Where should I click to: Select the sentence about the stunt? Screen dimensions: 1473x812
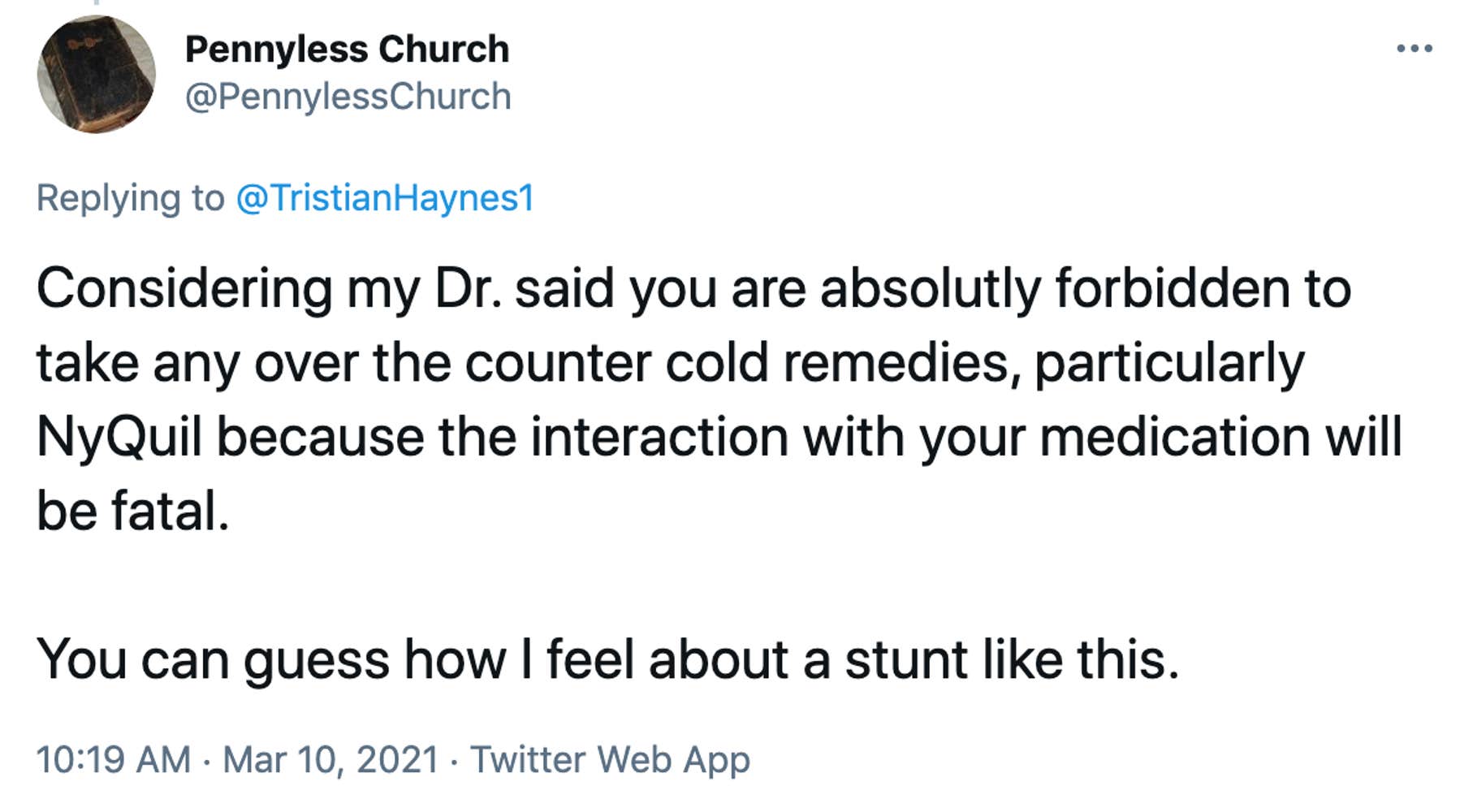(609, 659)
